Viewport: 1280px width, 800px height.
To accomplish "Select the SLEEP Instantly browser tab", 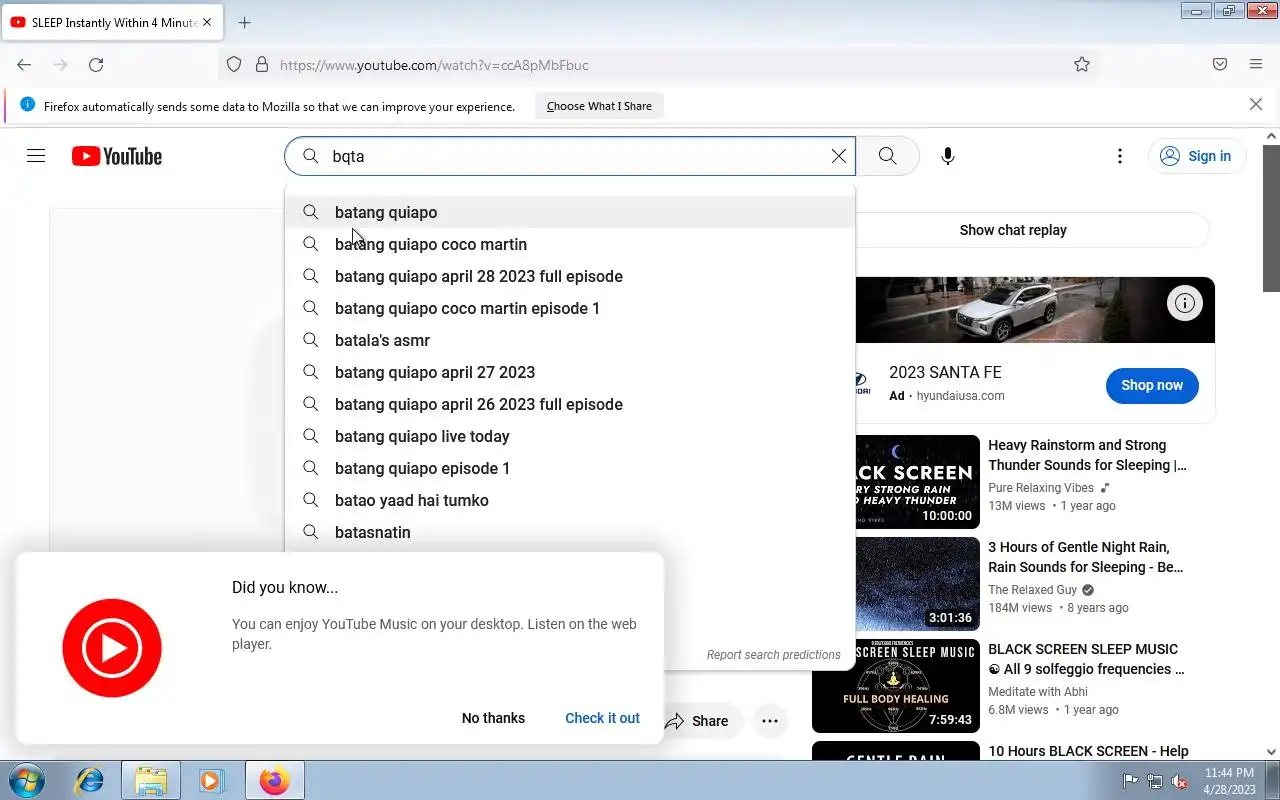I will pos(112,22).
